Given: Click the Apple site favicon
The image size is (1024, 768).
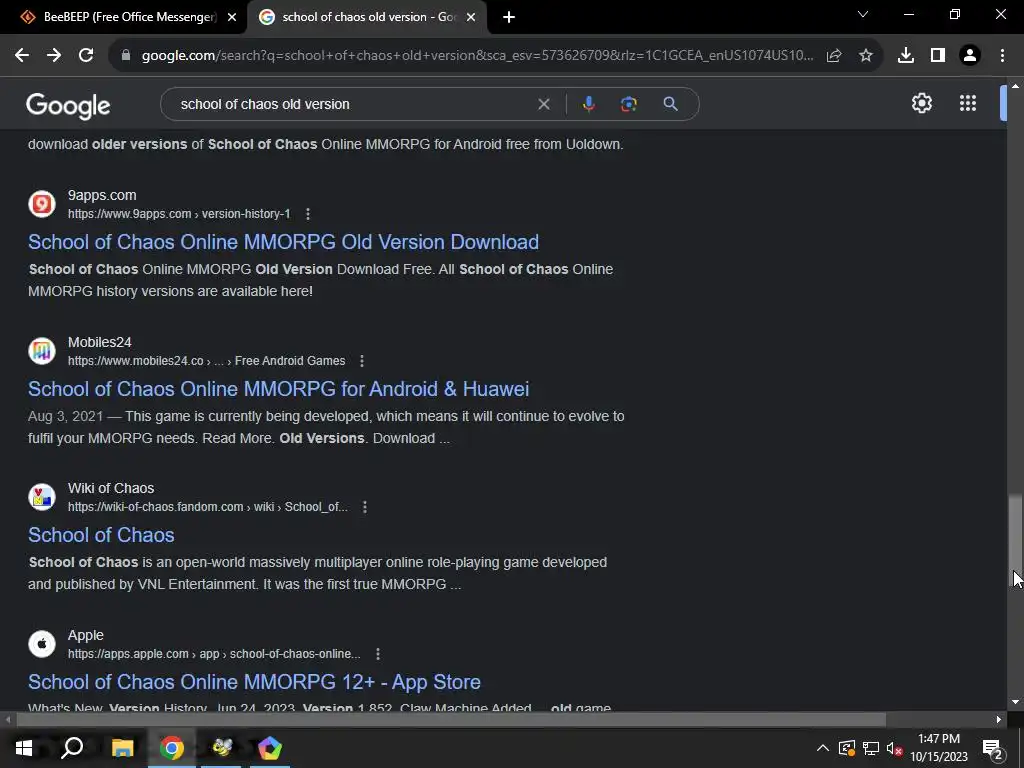Looking at the screenshot, I should pos(42,644).
